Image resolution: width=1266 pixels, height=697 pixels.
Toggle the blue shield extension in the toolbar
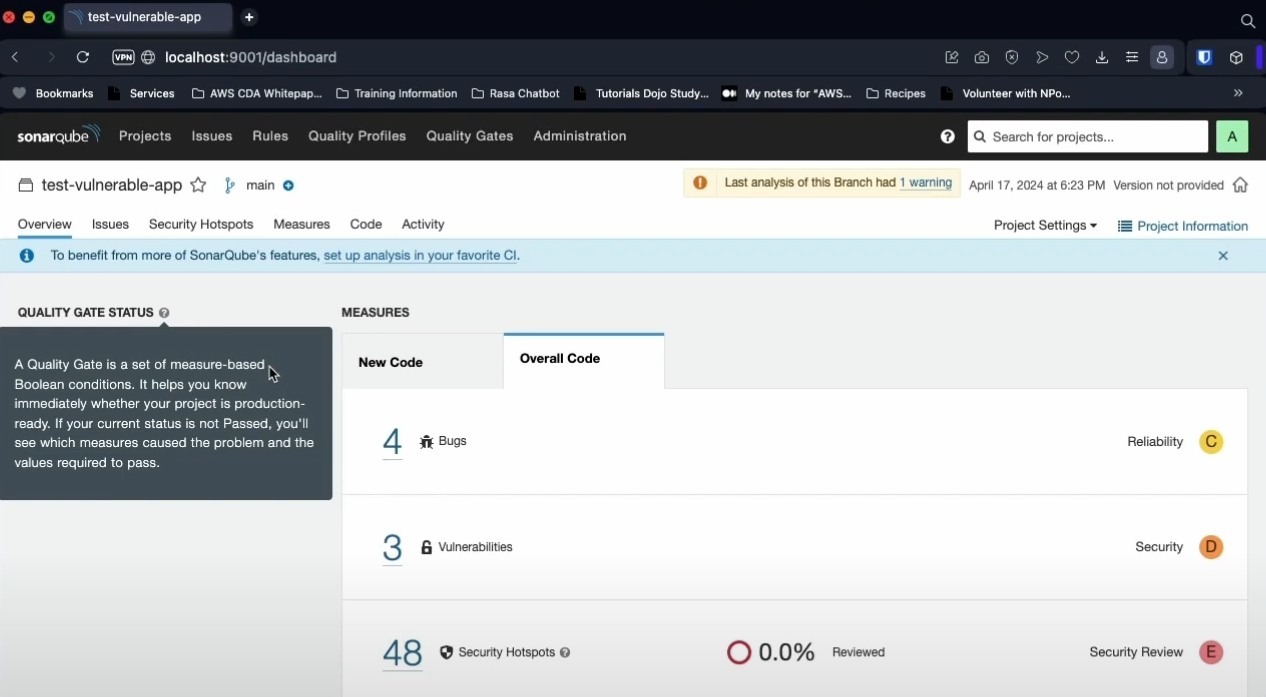(1203, 57)
